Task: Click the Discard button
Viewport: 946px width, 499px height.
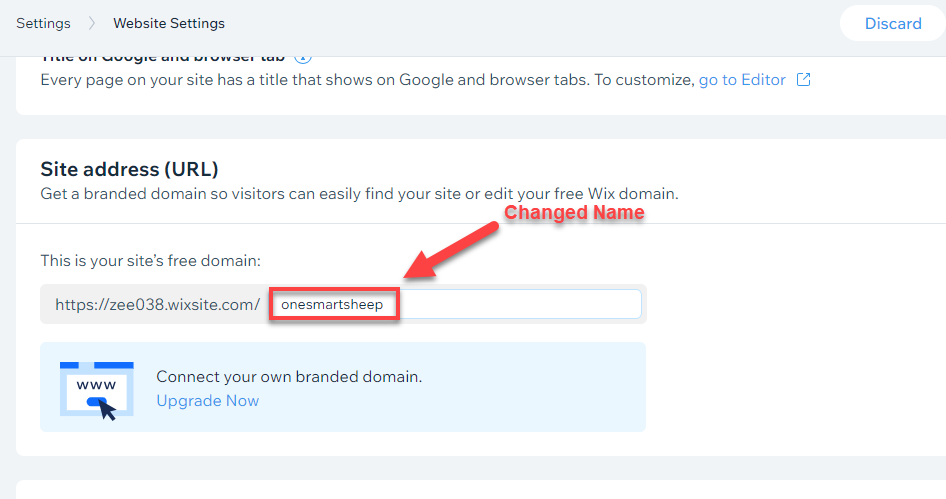Action: 893,24
